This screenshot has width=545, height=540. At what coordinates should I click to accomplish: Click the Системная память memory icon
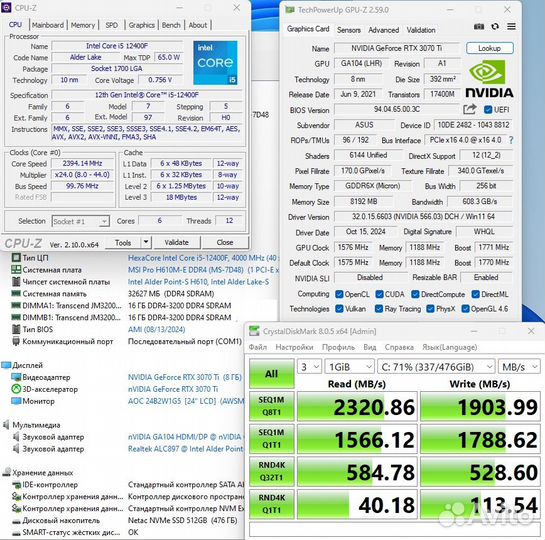(x=16, y=293)
